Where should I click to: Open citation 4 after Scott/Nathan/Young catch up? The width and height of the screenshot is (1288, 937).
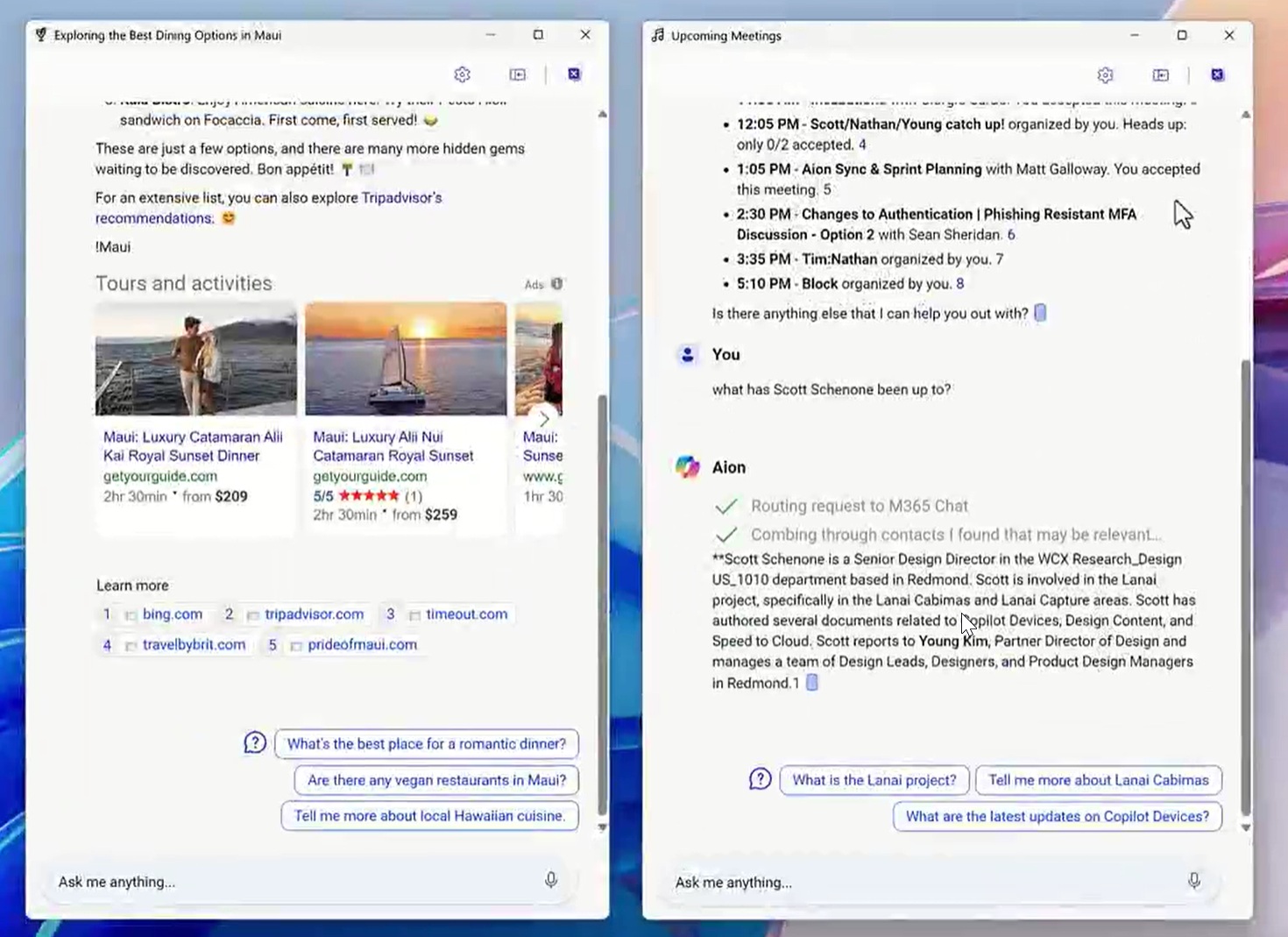tap(862, 145)
